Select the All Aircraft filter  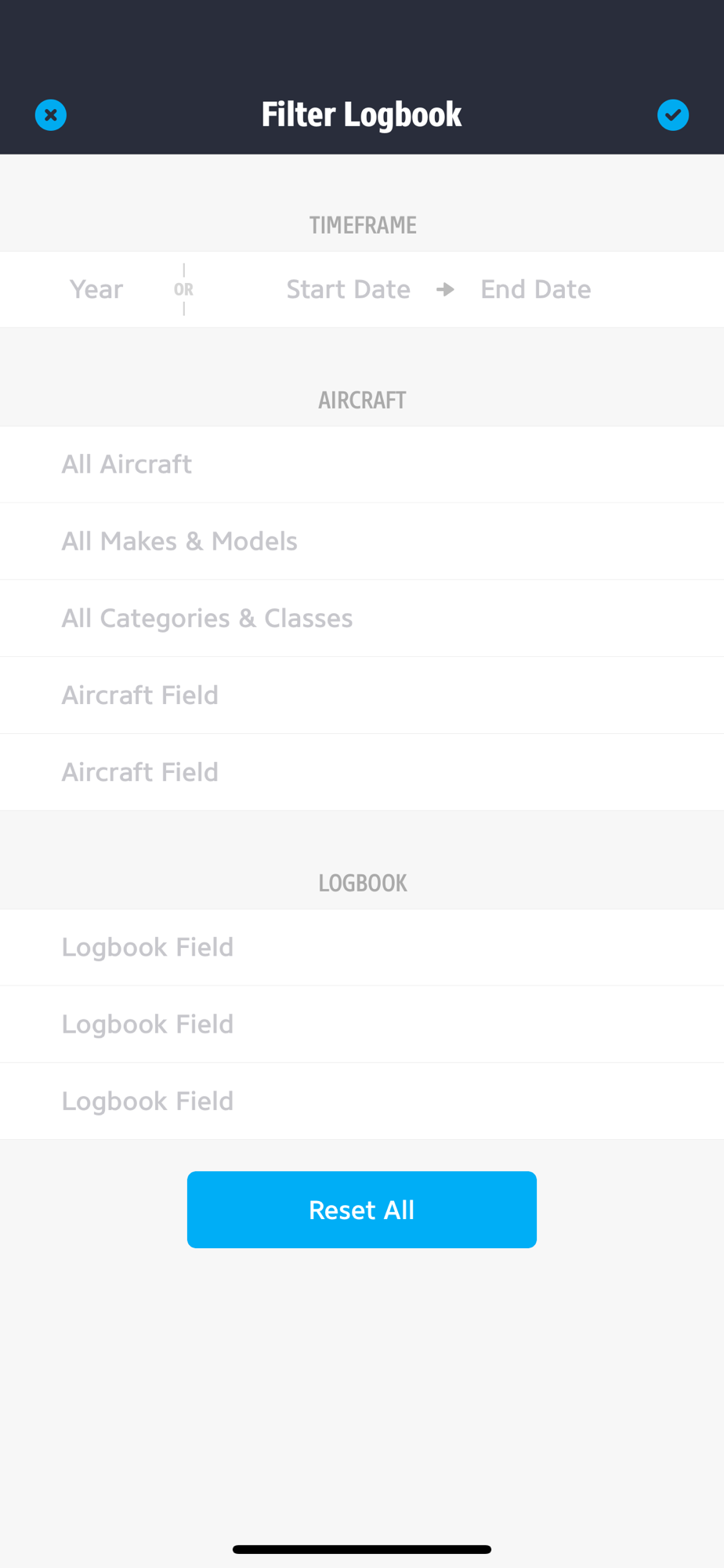point(127,464)
